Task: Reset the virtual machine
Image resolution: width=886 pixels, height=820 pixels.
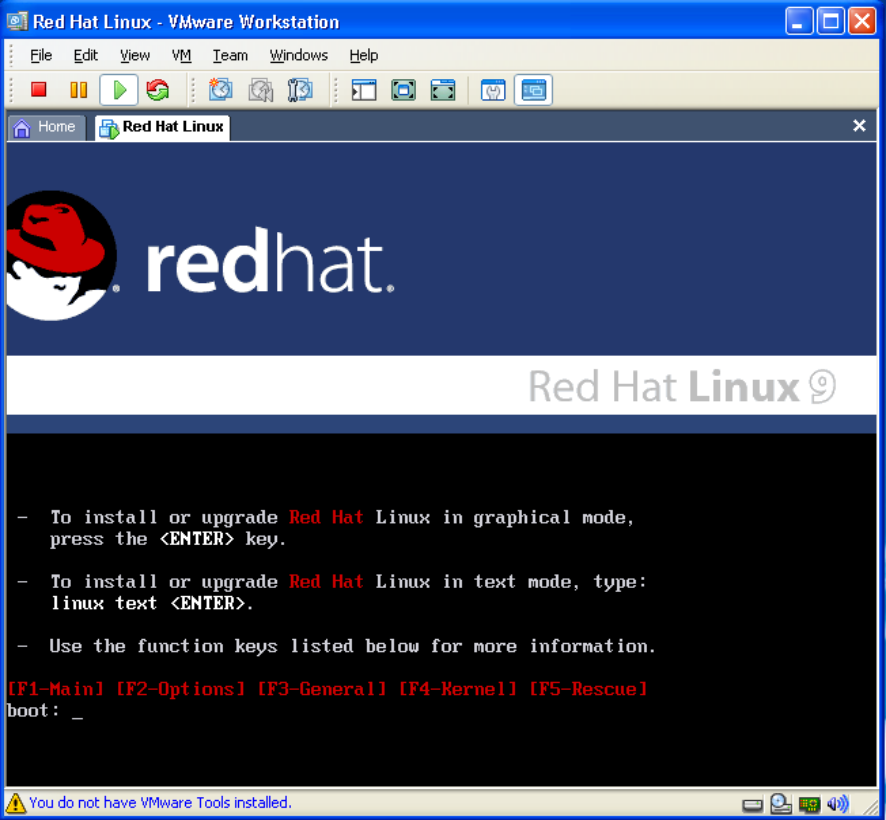Action: pos(157,90)
